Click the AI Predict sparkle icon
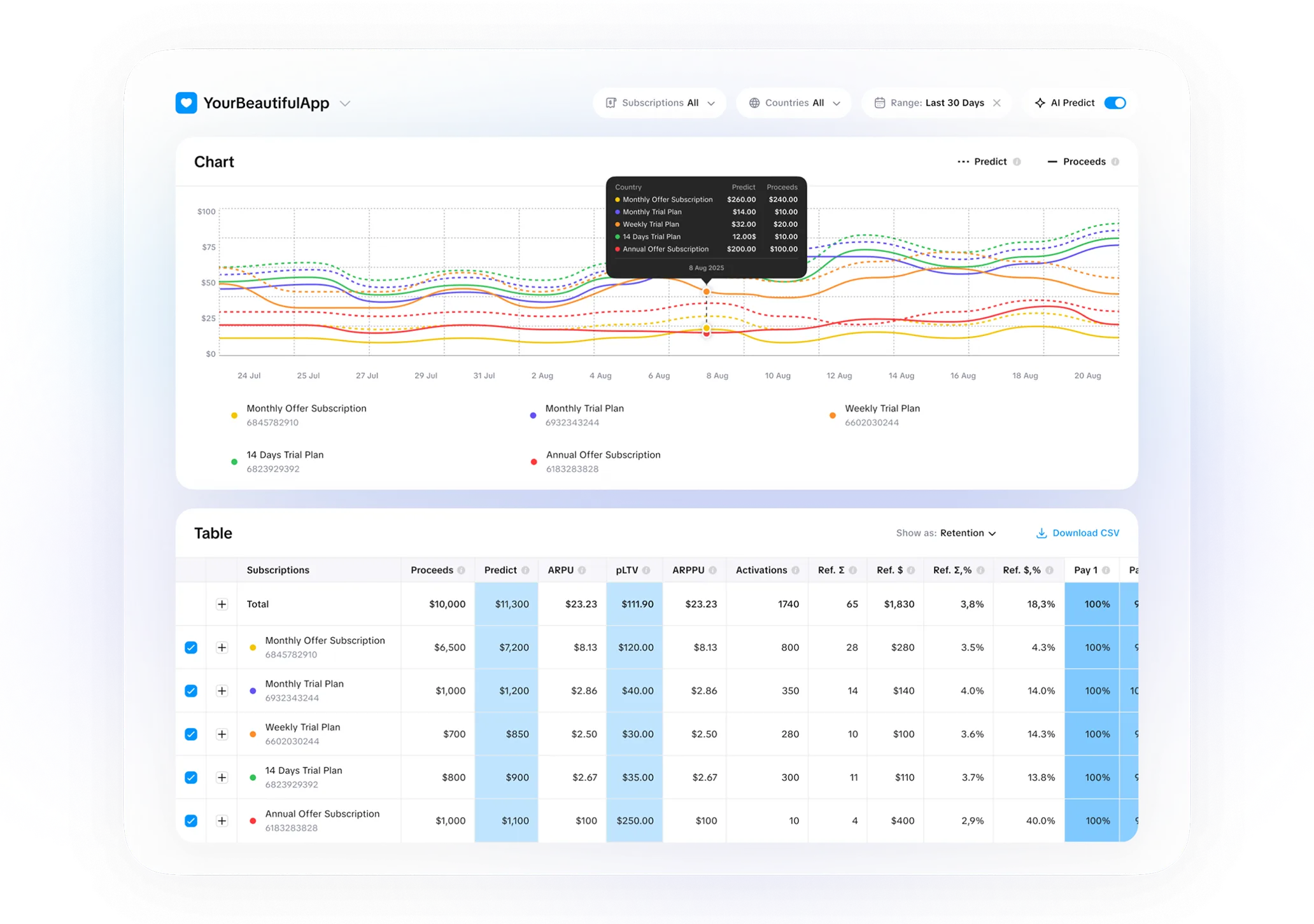Image resolution: width=1314 pixels, height=924 pixels. 1040,102
